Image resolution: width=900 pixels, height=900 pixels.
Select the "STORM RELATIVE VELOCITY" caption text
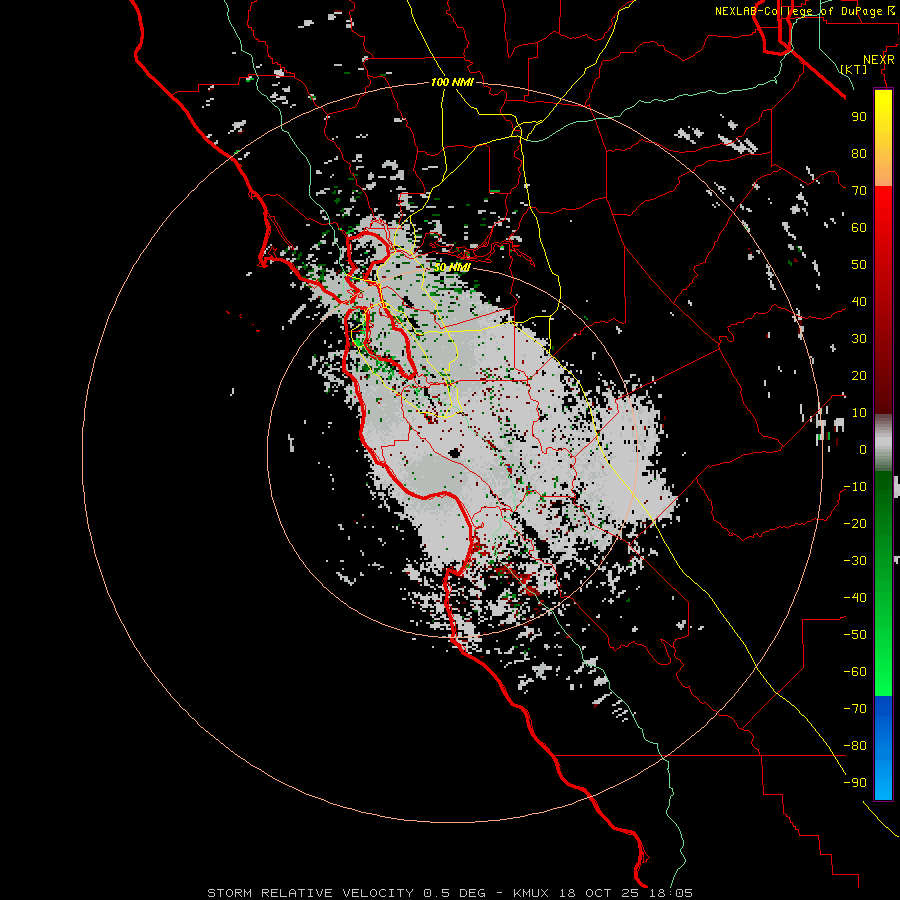[x=311, y=893]
